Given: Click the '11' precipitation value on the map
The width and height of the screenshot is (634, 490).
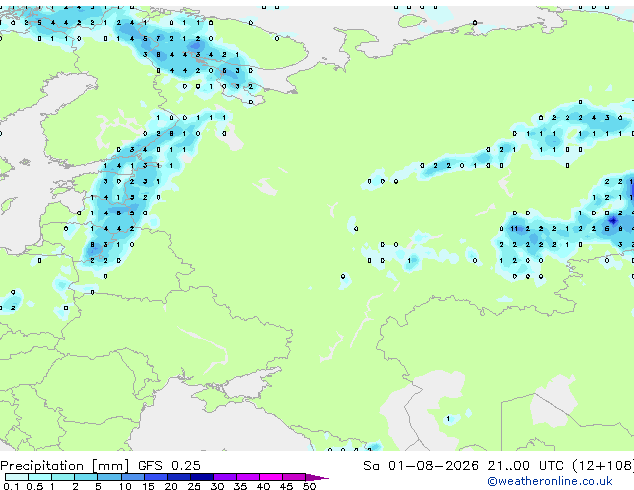Looking at the screenshot, I should click(x=514, y=229).
